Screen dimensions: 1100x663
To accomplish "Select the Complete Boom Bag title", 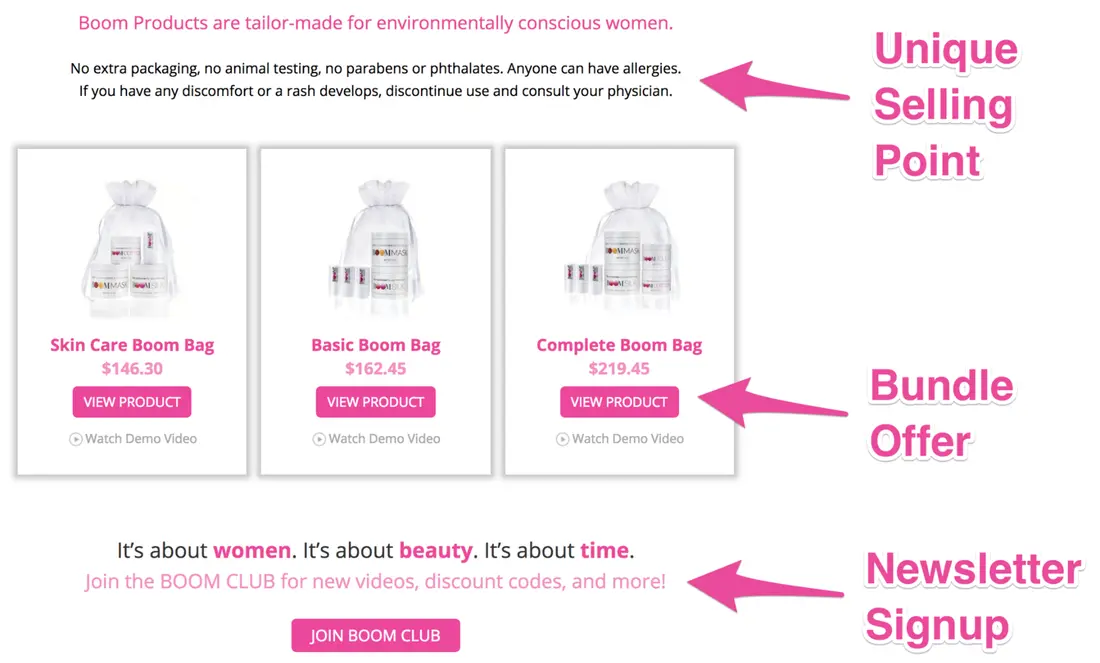I will coord(619,345).
